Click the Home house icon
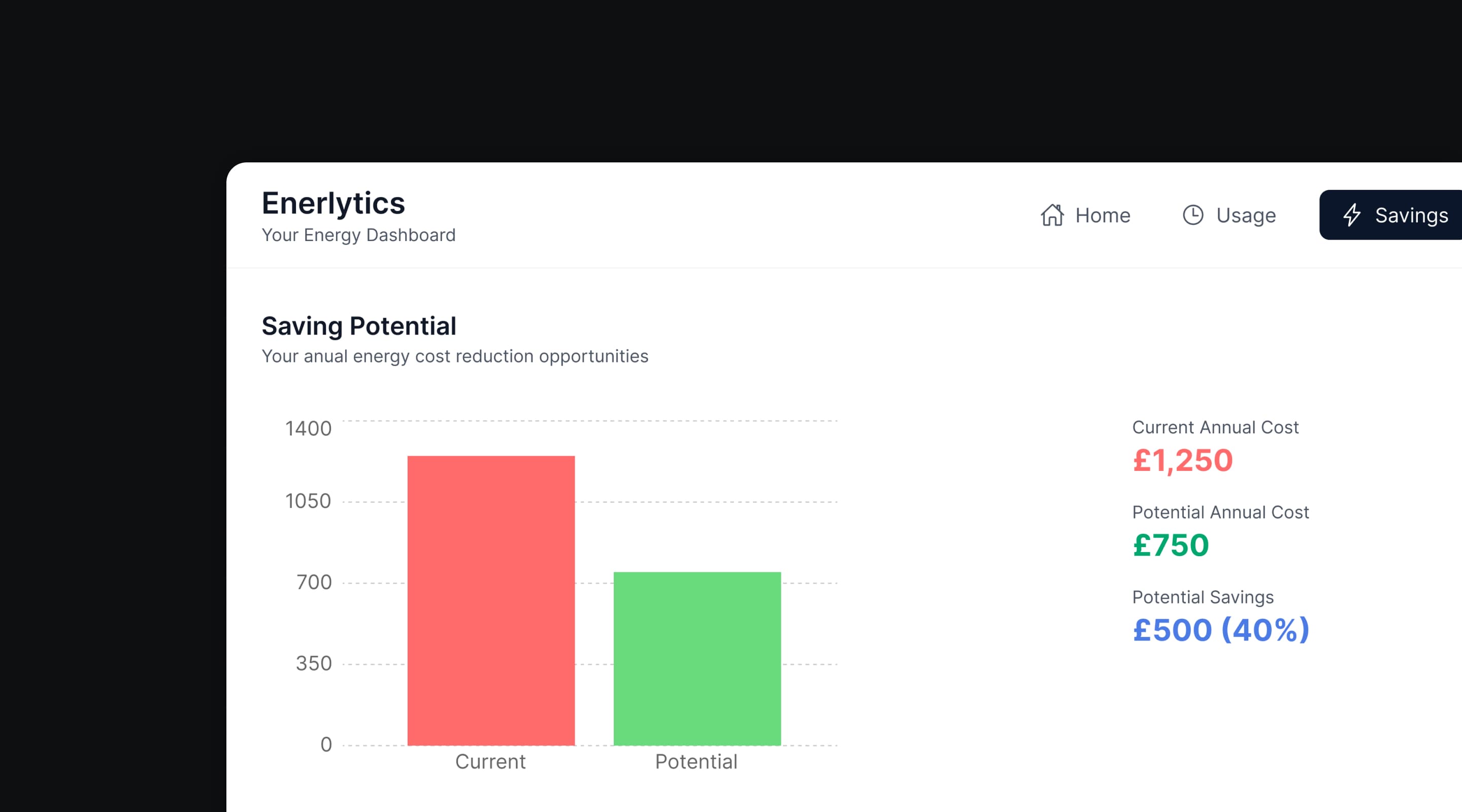The image size is (1462, 812). pos(1052,215)
